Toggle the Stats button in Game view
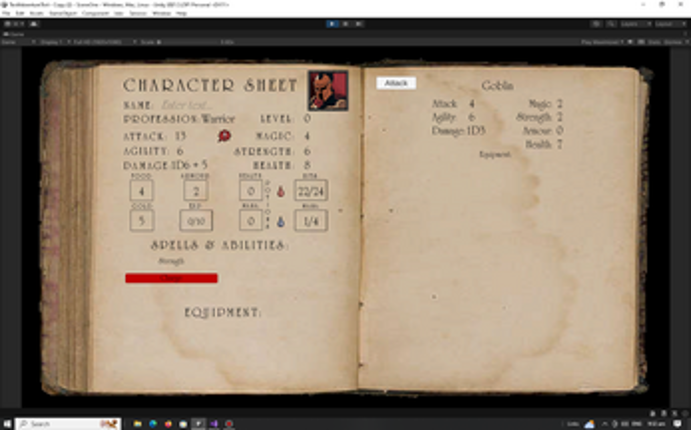 (x=654, y=42)
